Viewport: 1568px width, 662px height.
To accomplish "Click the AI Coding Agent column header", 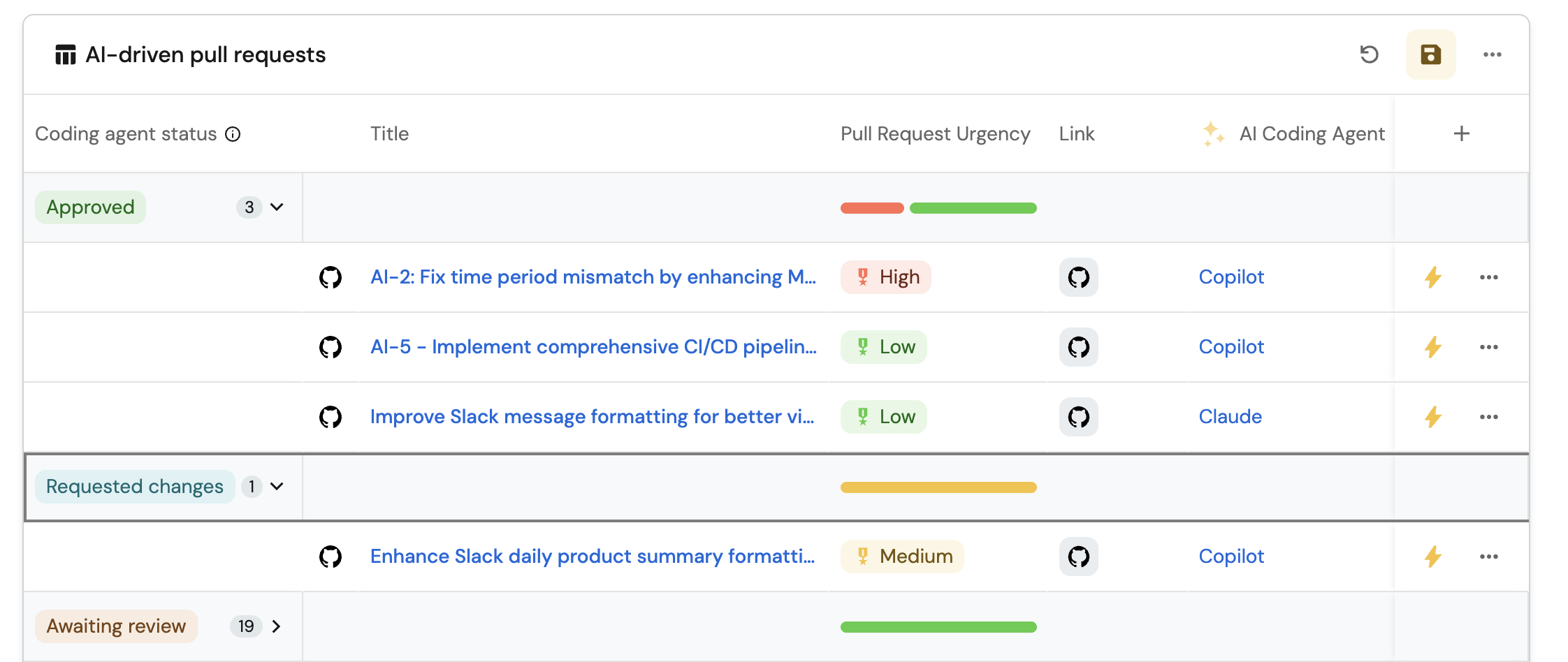I will point(1311,134).
